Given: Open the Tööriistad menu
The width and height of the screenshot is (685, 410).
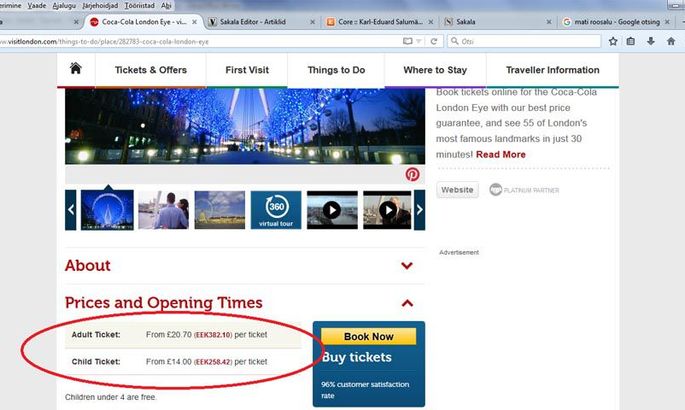Looking at the screenshot, I should [x=139, y=6].
